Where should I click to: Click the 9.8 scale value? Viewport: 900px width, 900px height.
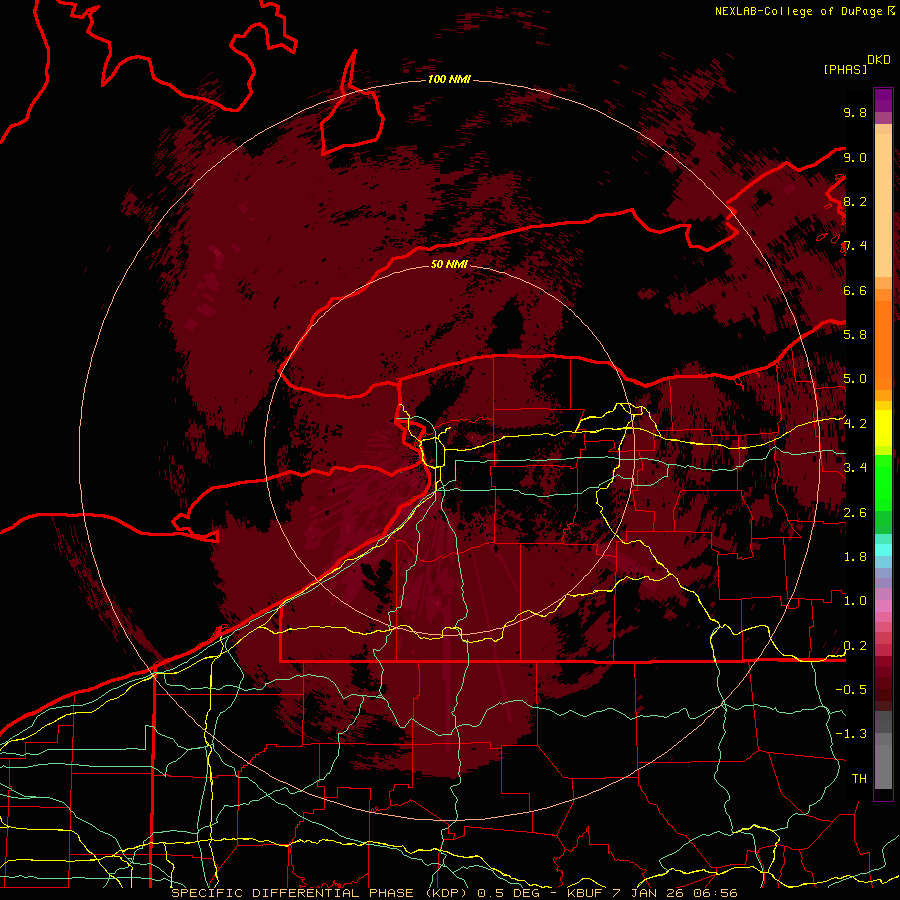855,112
